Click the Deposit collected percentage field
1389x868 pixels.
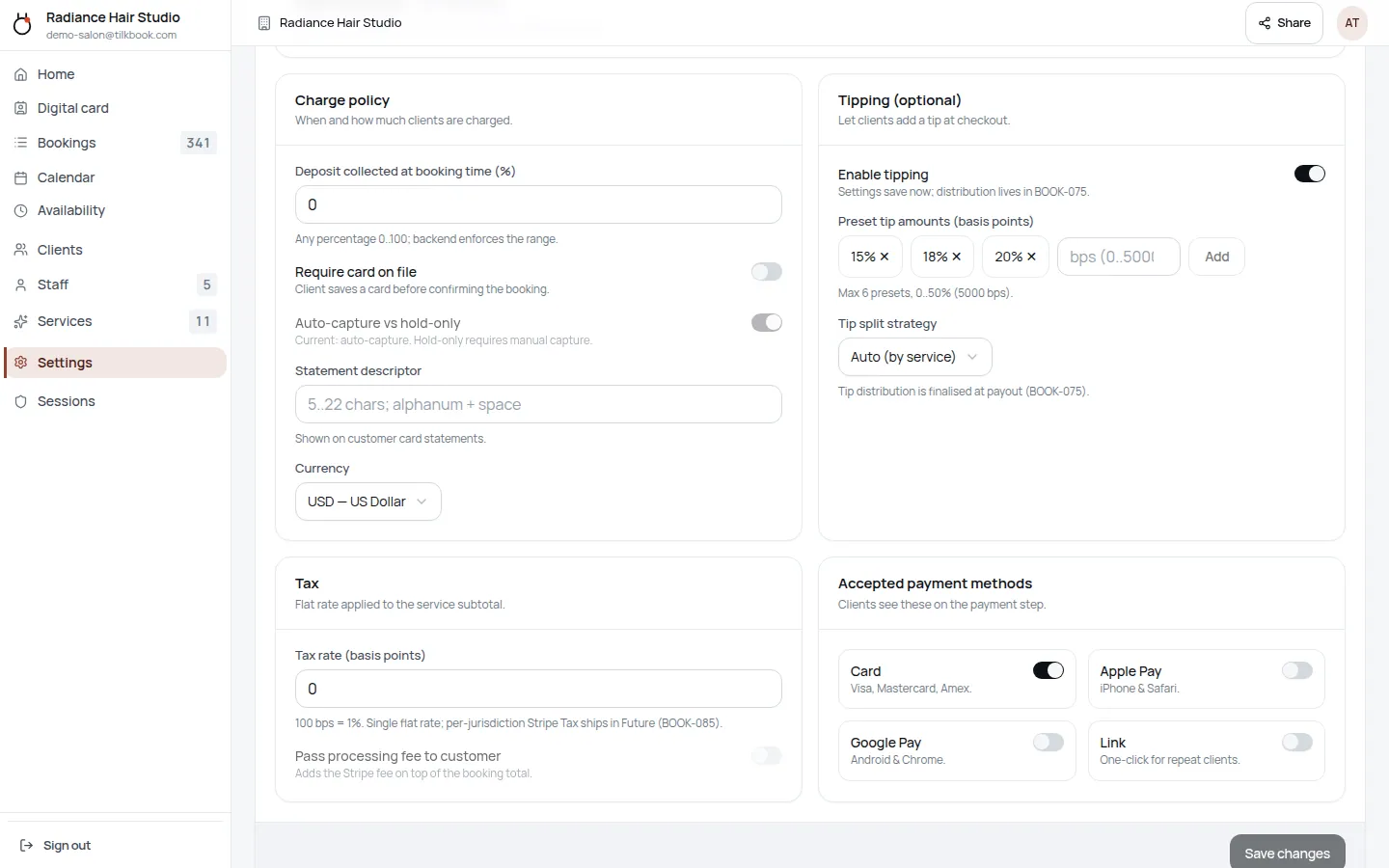(538, 204)
